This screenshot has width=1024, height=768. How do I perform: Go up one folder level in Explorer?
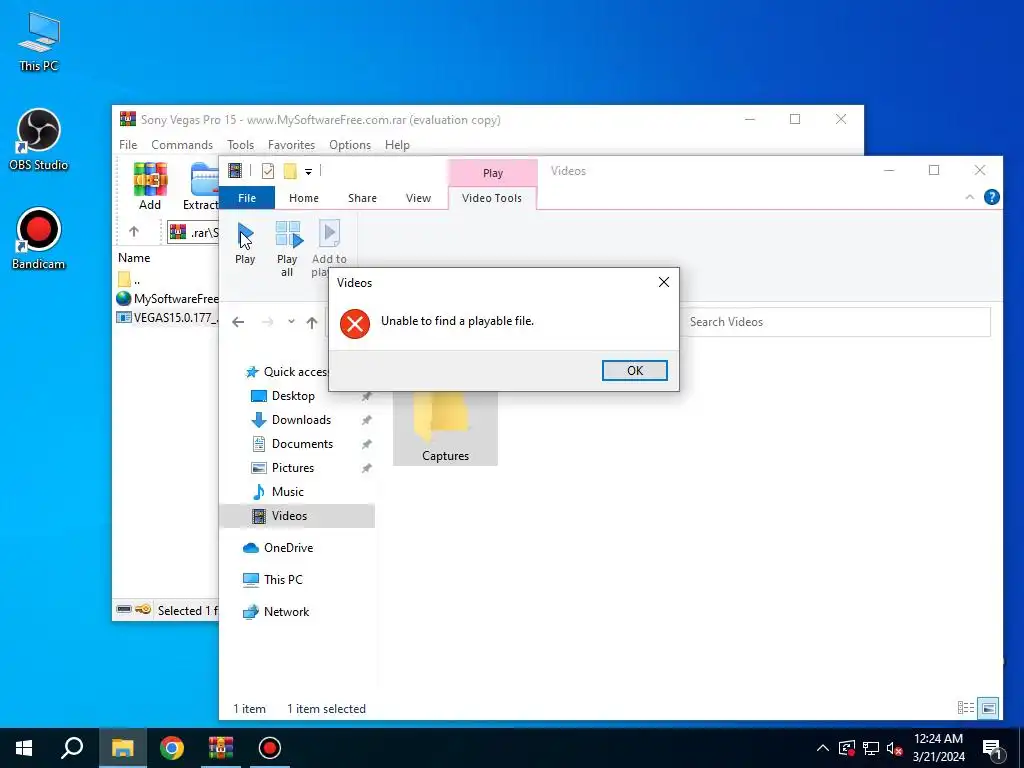[x=312, y=322]
